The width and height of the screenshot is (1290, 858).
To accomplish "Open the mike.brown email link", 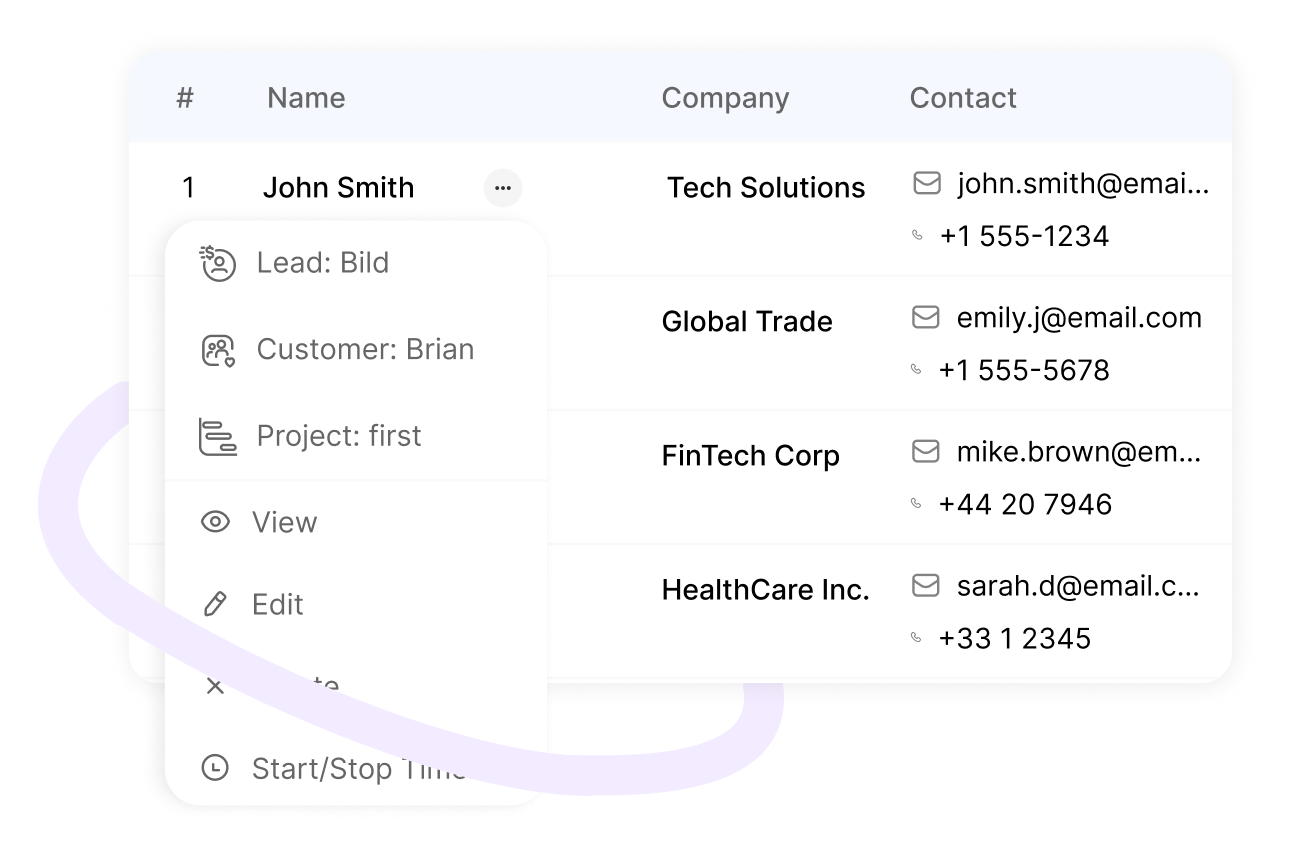I will coord(1079,452).
